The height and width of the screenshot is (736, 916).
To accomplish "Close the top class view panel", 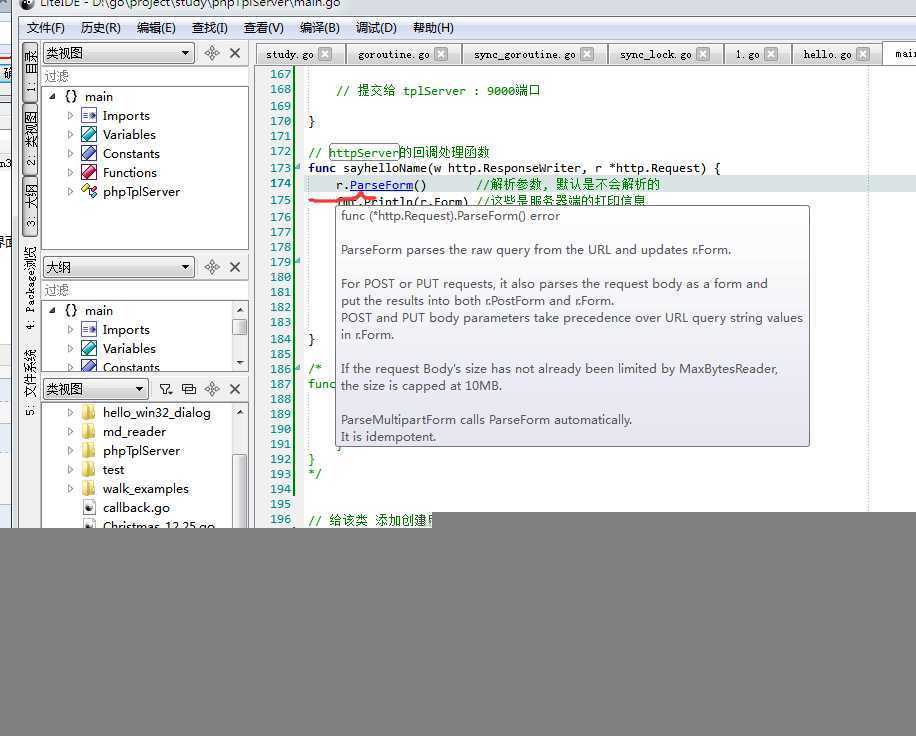I will pos(235,53).
